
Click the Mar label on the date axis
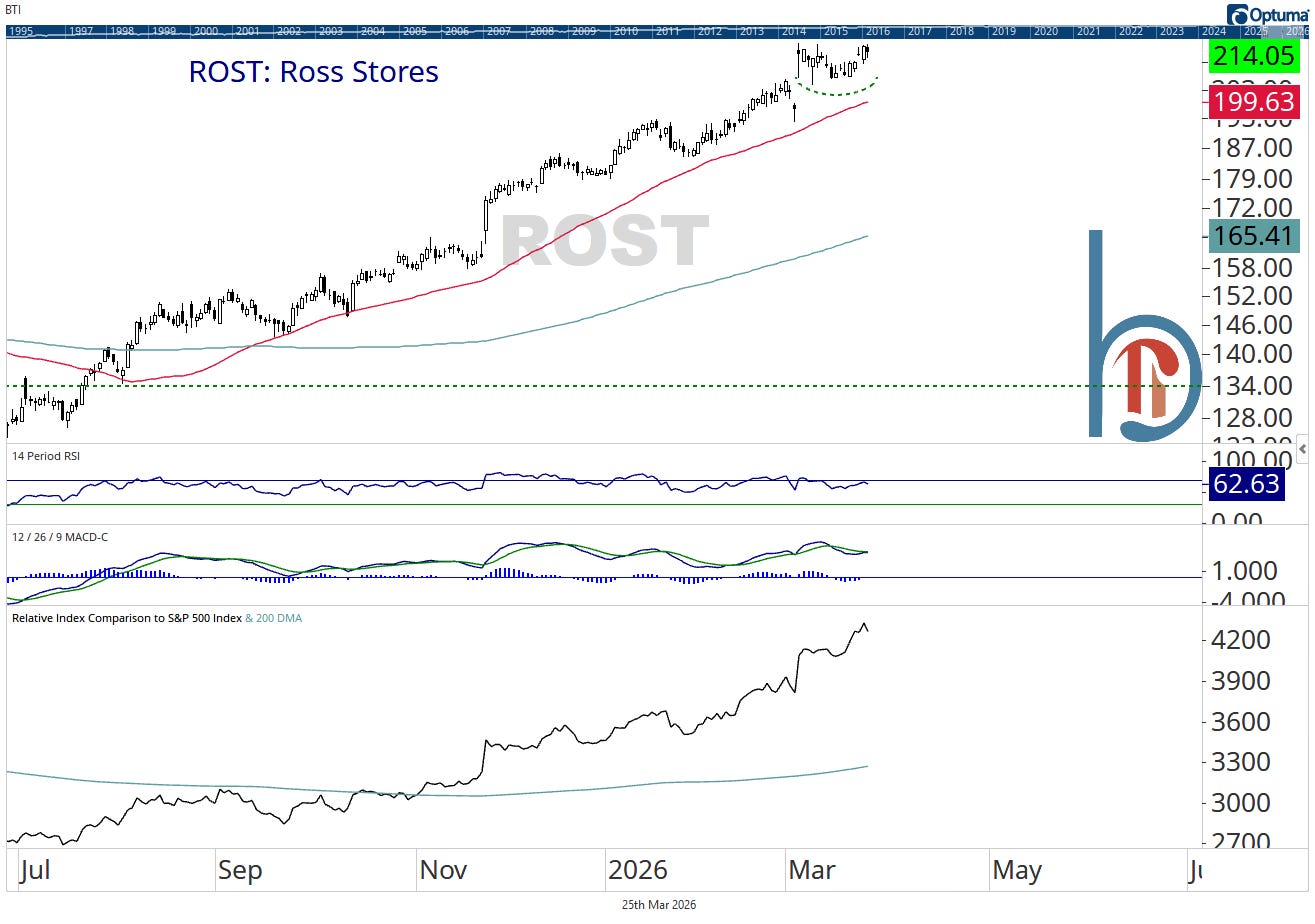click(812, 870)
